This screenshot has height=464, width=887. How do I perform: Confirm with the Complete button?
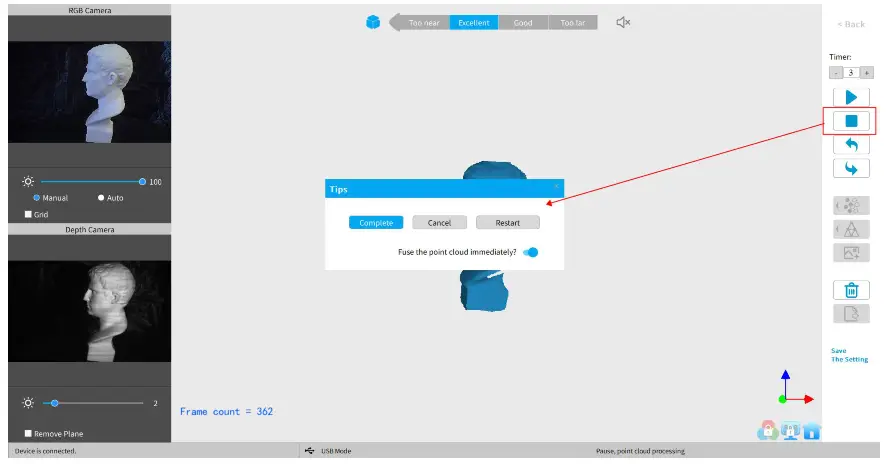tap(376, 223)
